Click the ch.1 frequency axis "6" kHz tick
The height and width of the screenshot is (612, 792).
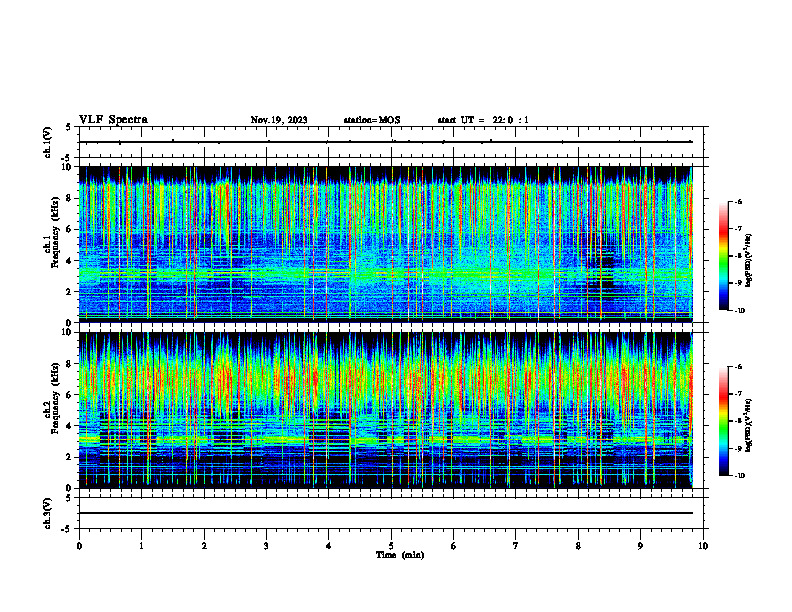click(70, 229)
